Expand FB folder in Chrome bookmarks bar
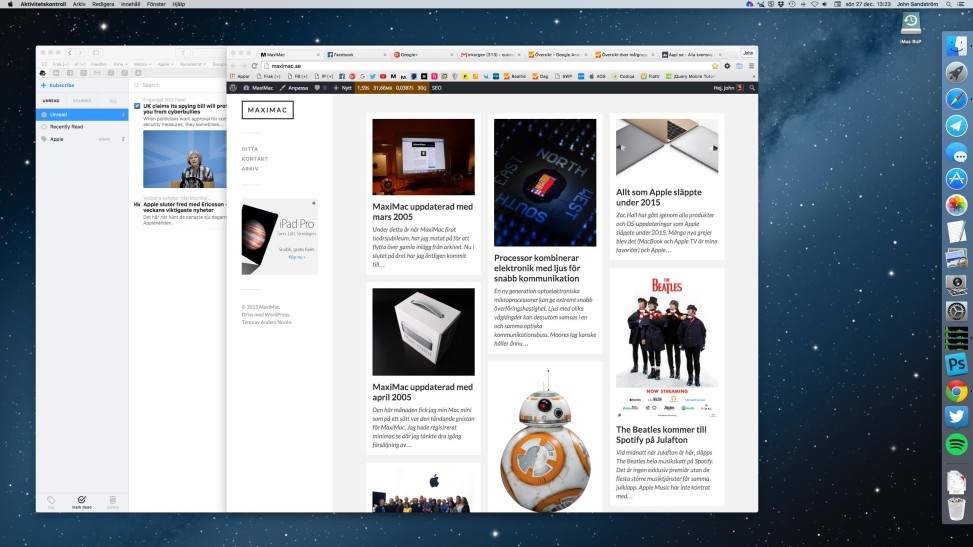 299,76
